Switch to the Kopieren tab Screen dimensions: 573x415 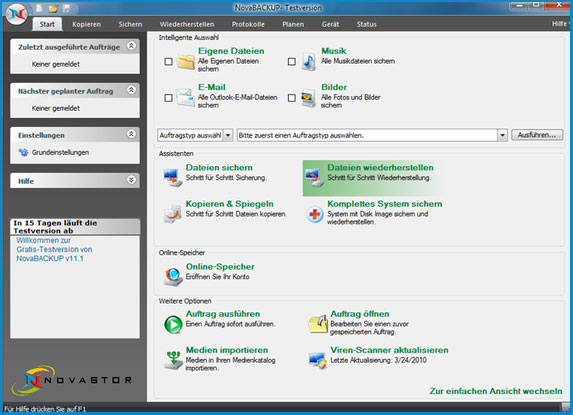(87, 24)
